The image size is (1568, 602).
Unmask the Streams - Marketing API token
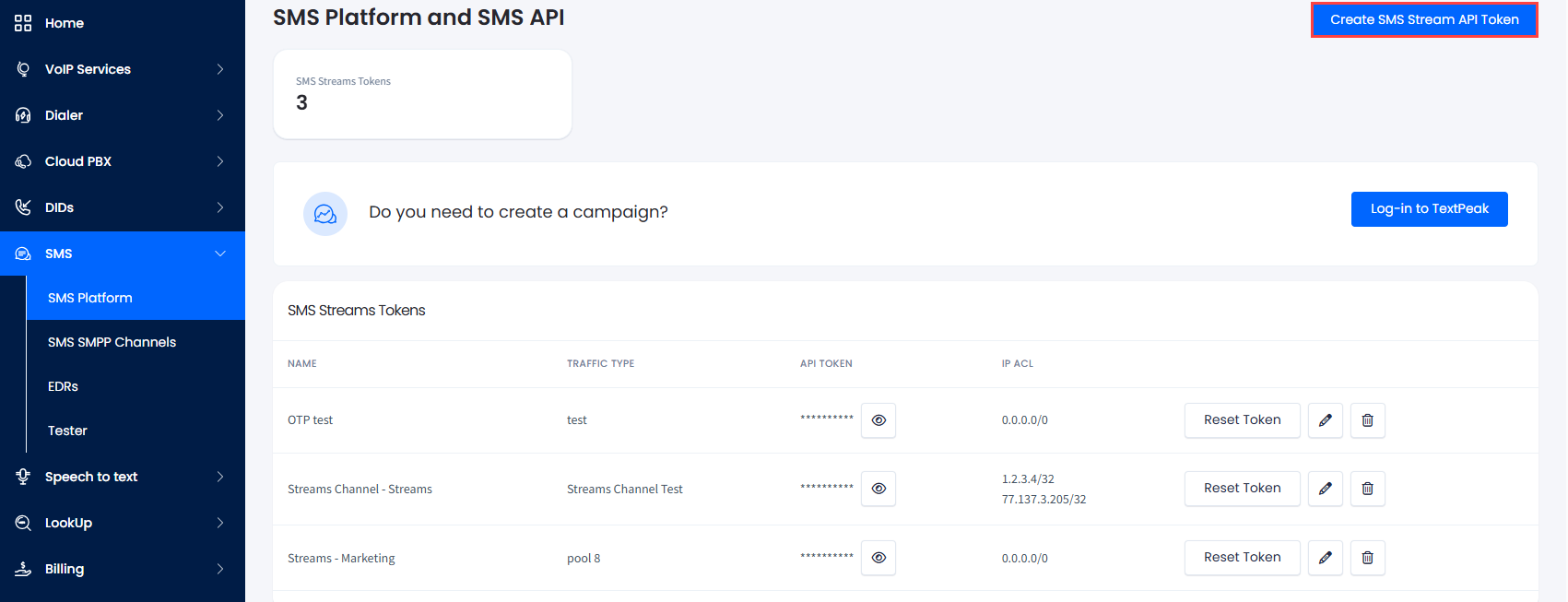click(x=878, y=558)
